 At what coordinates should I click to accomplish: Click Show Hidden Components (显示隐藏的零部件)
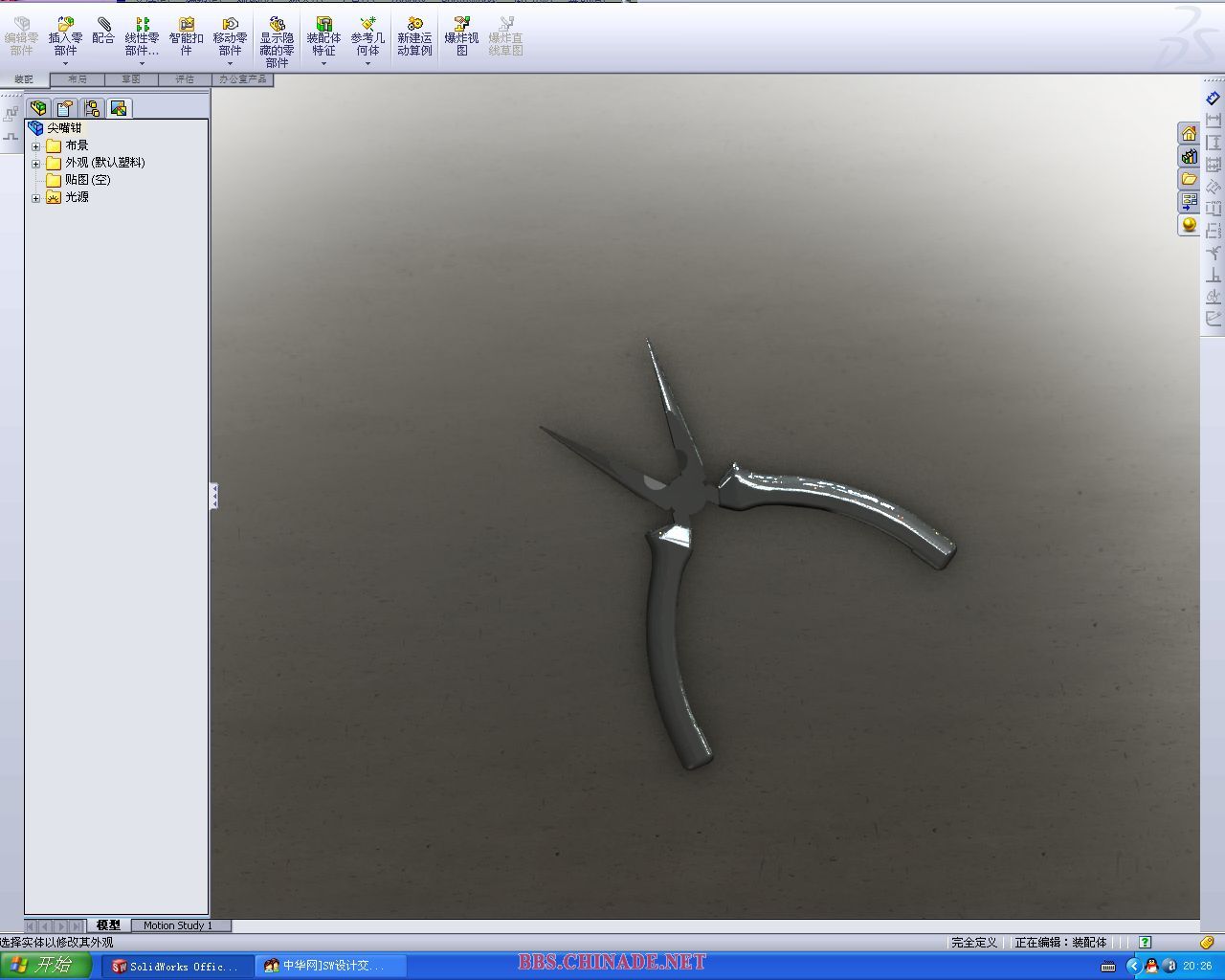click(x=277, y=41)
